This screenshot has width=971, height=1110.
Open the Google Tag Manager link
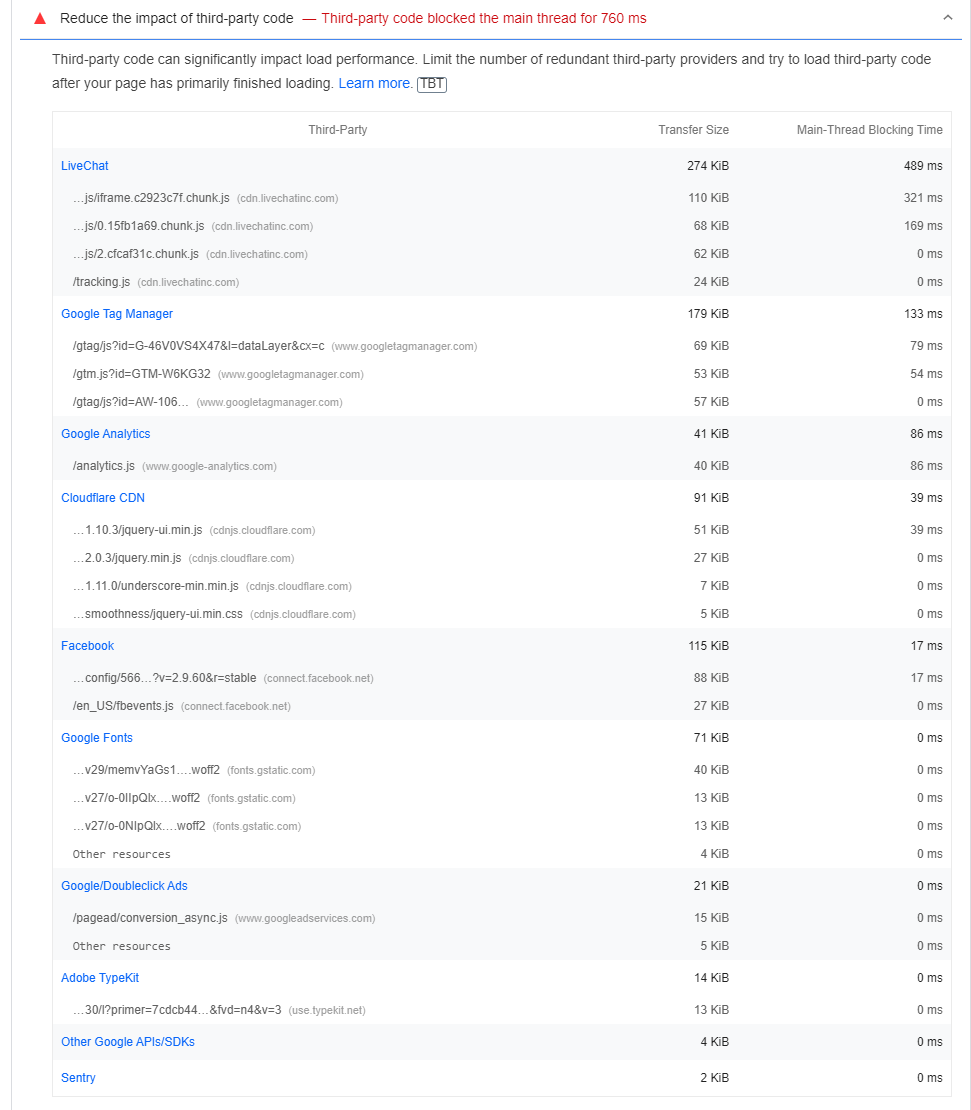pos(117,313)
